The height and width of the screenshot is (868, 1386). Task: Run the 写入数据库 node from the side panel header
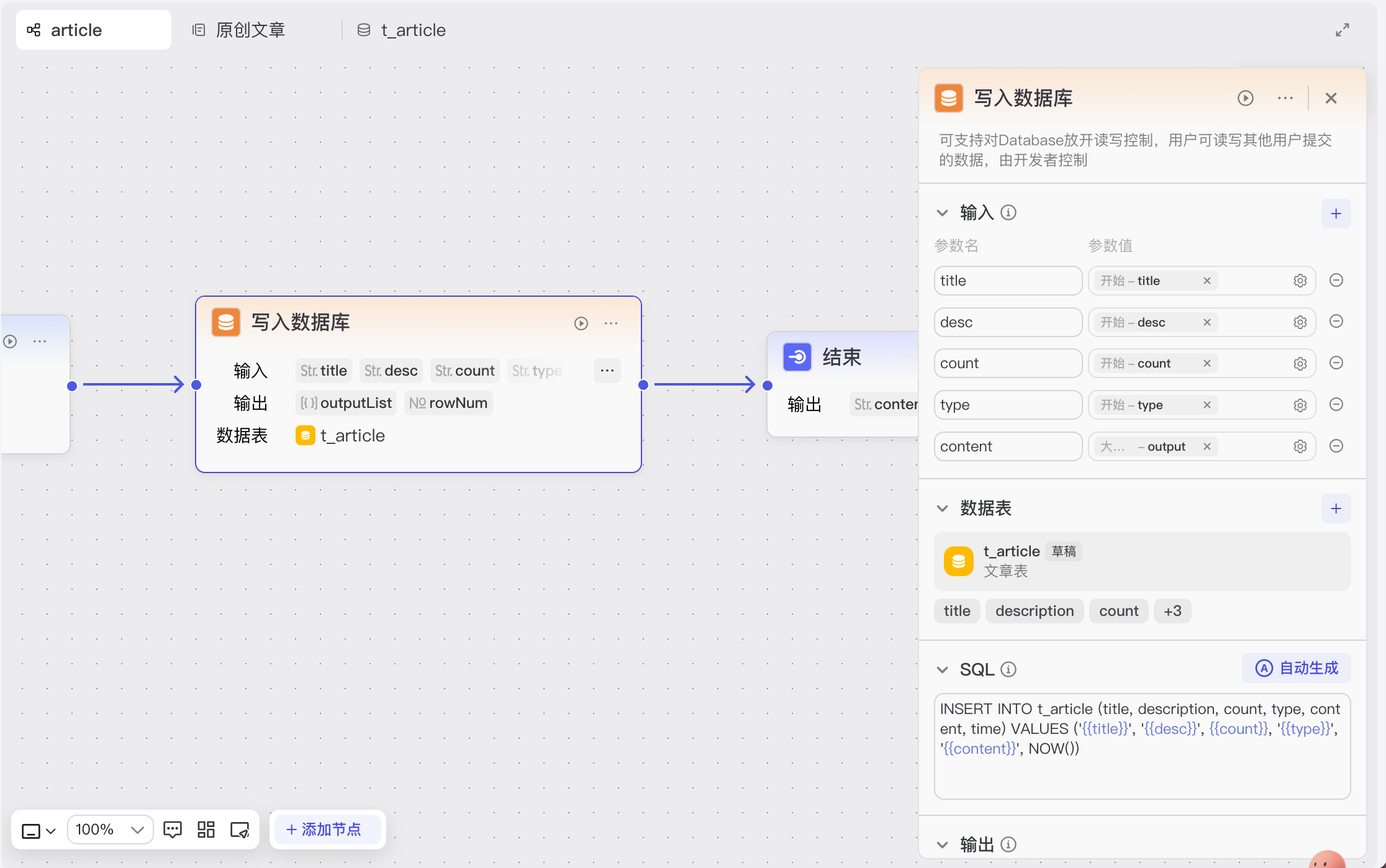(1245, 98)
